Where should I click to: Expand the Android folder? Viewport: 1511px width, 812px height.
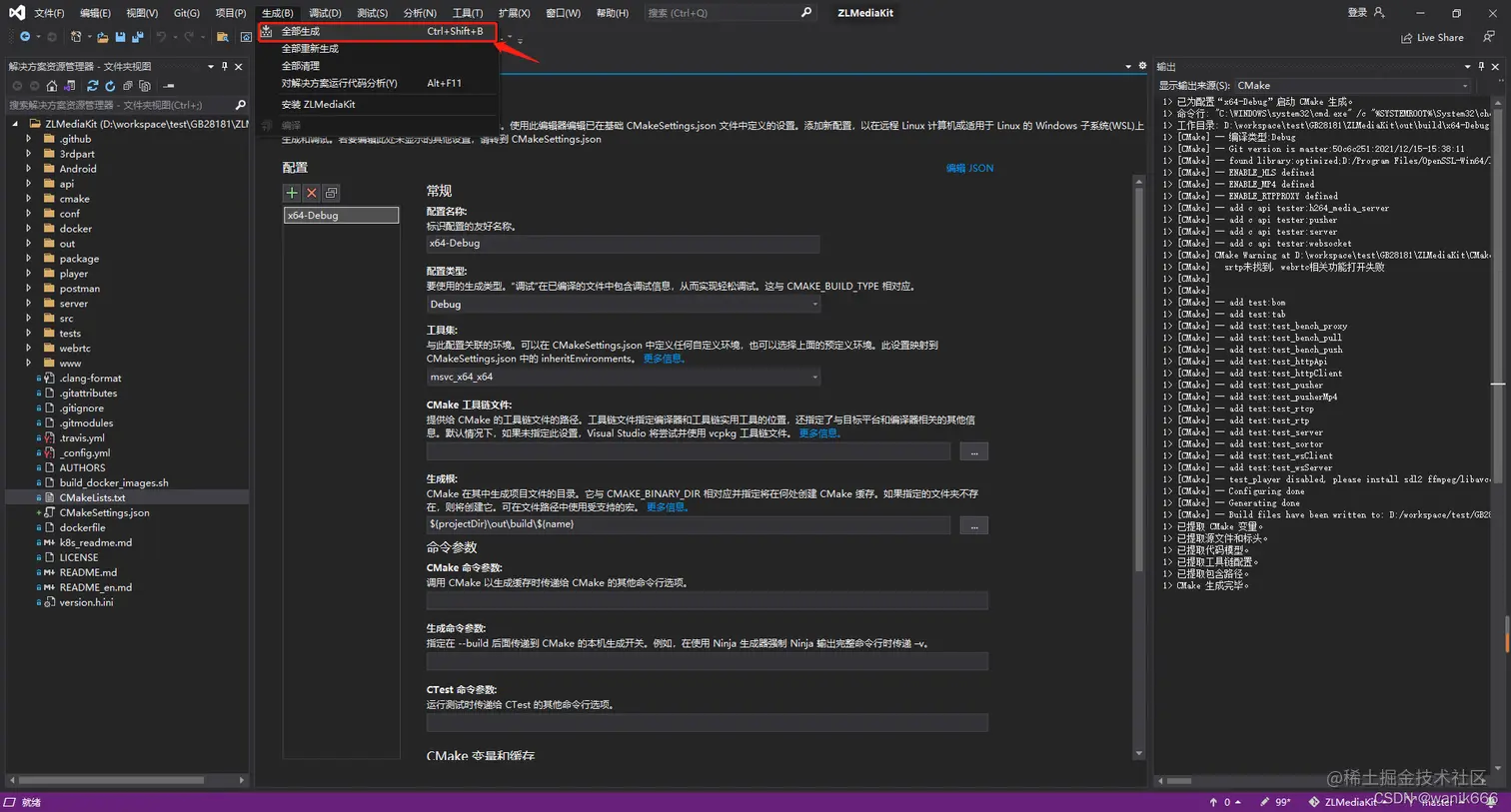[x=29, y=169]
